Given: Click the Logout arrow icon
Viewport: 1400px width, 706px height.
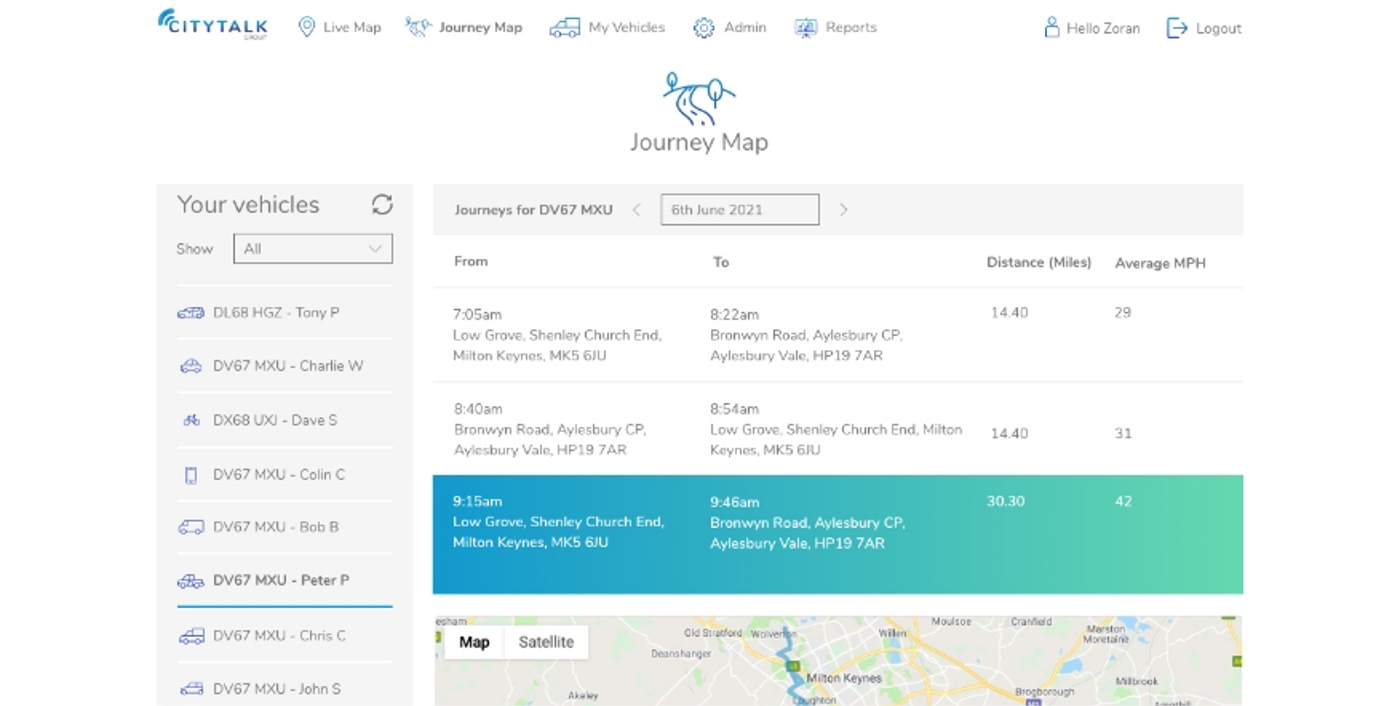Looking at the screenshot, I should 1177,28.
